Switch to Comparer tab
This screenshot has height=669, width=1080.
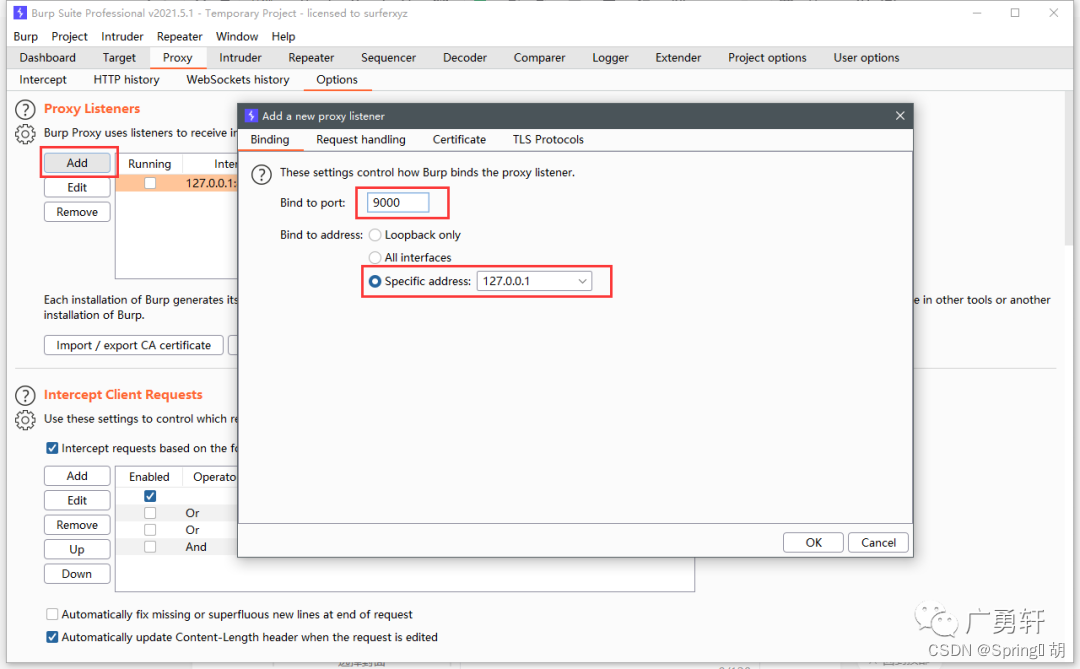(x=539, y=58)
